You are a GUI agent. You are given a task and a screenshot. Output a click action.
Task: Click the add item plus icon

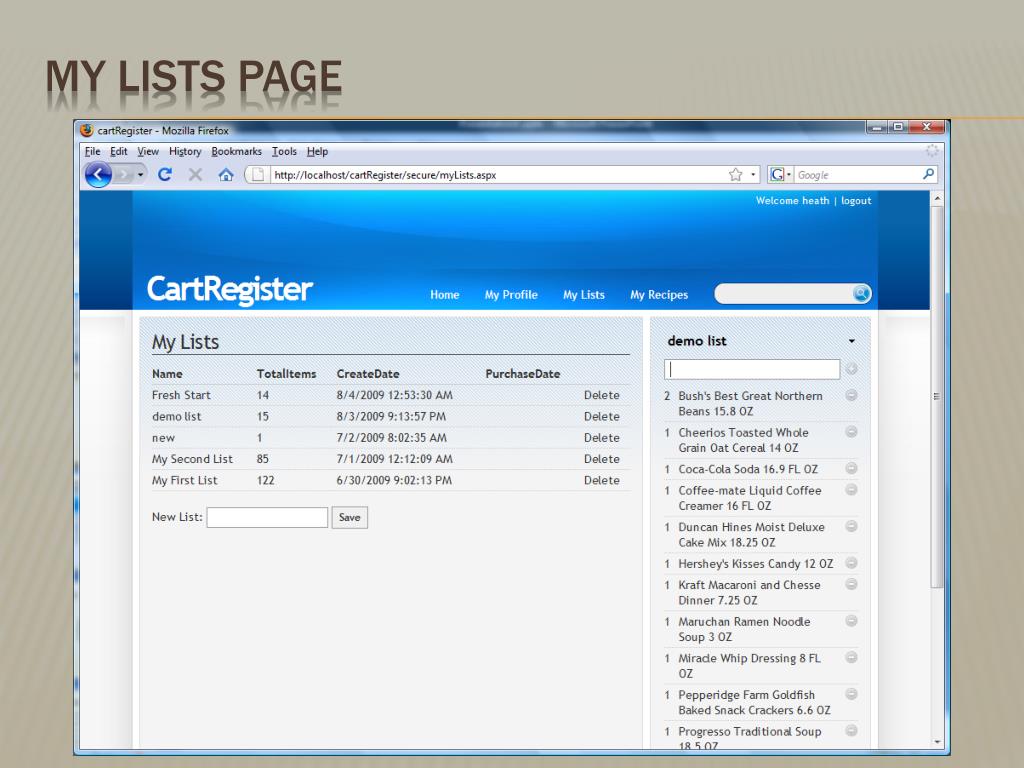(851, 369)
